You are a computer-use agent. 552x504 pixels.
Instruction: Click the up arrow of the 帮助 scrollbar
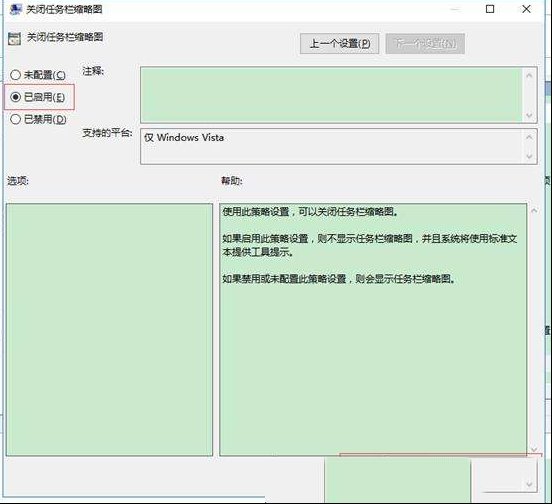(x=534, y=211)
